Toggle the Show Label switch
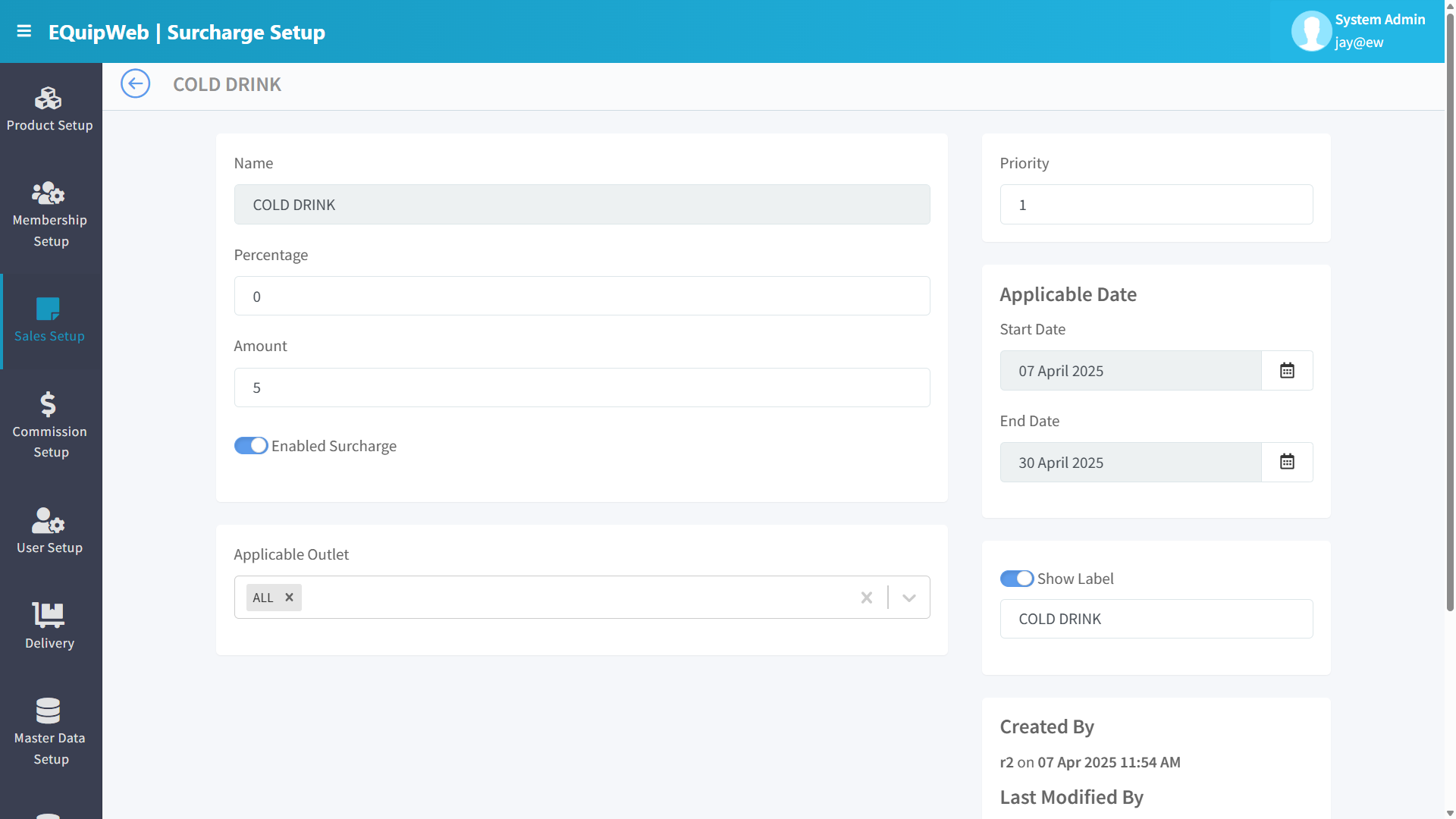The height and width of the screenshot is (819, 1456). click(1017, 579)
